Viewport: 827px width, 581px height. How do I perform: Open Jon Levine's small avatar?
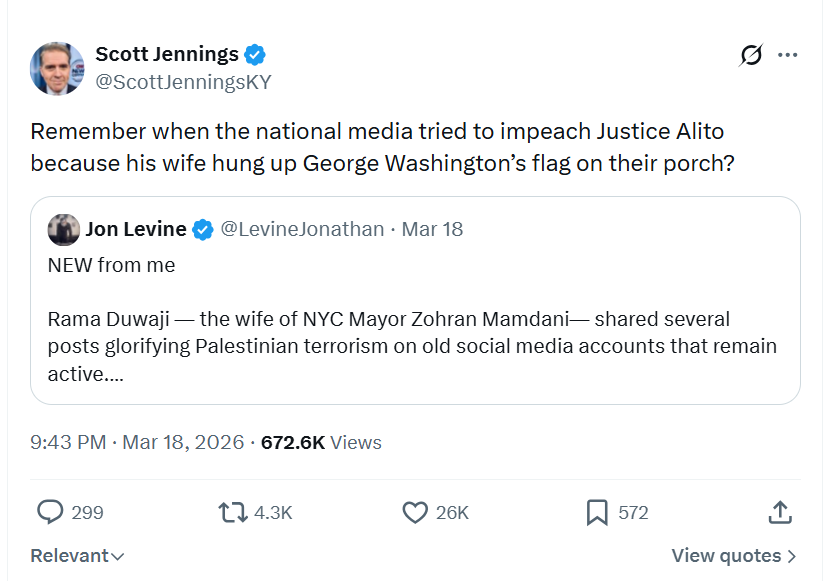(64, 229)
